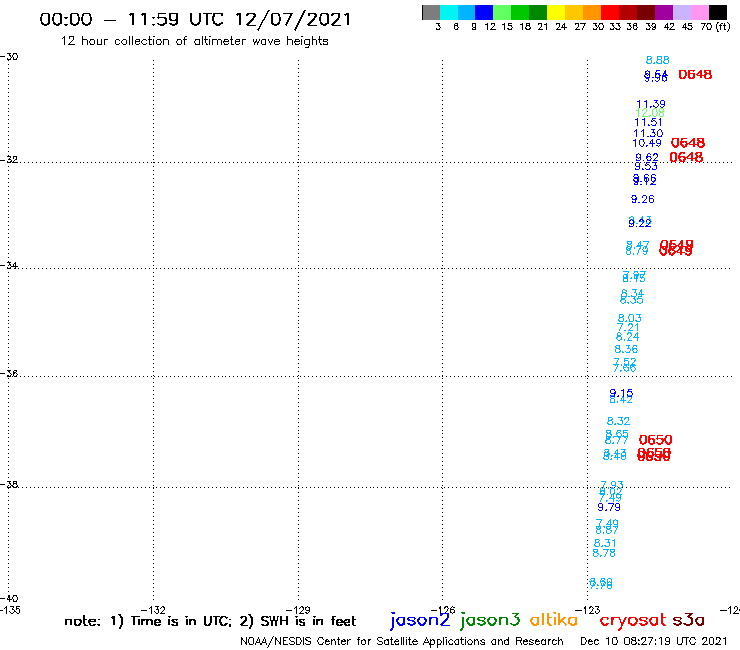Select the purple swatch in the legend
Viewport: 740px width, 650px height.
[664, 12]
